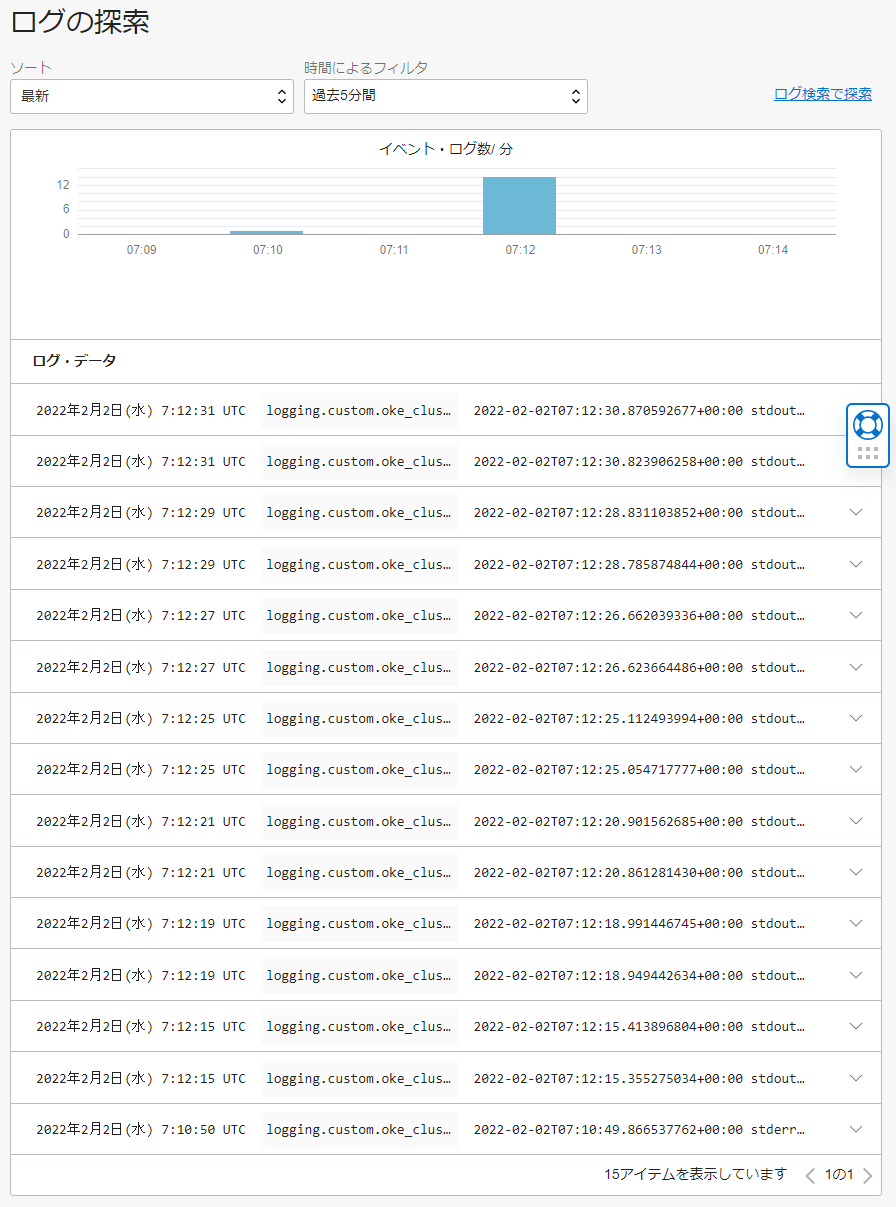
Task: Open the ソート dropdown showing 最新
Action: pos(152,97)
